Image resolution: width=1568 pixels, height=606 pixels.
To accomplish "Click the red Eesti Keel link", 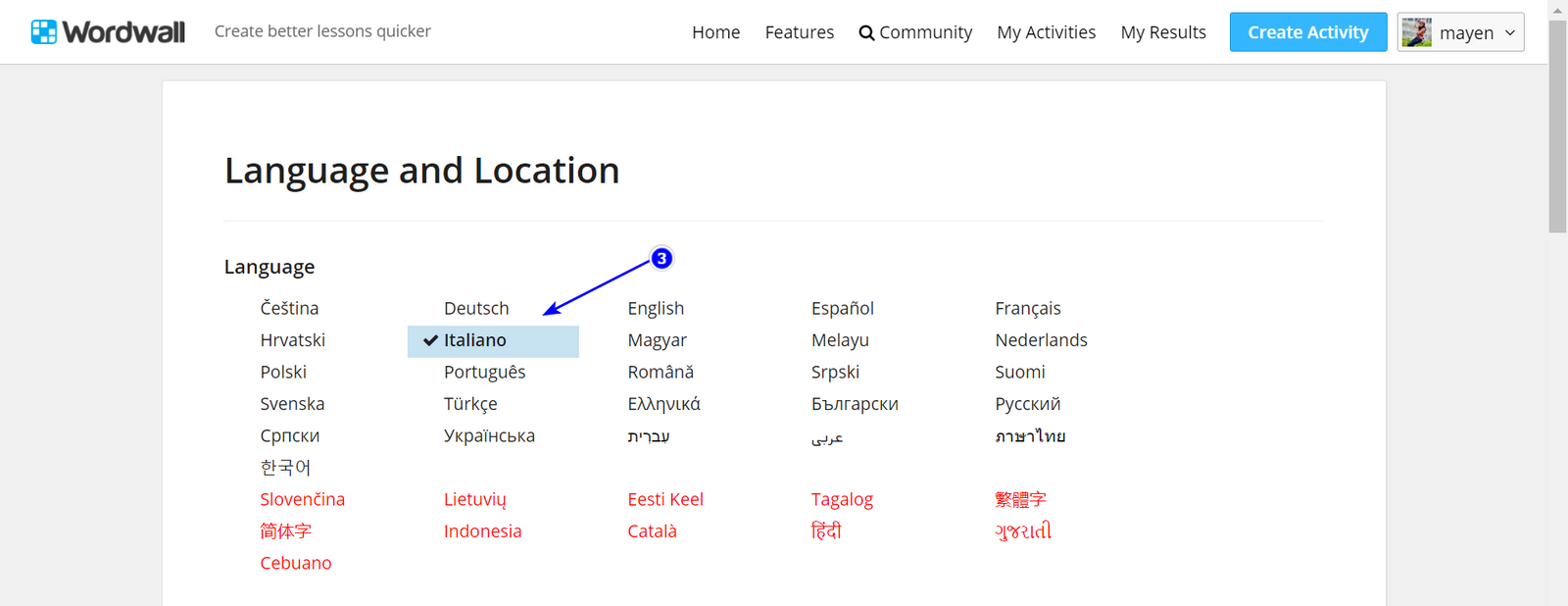I will pyautogui.click(x=665, y=499).
